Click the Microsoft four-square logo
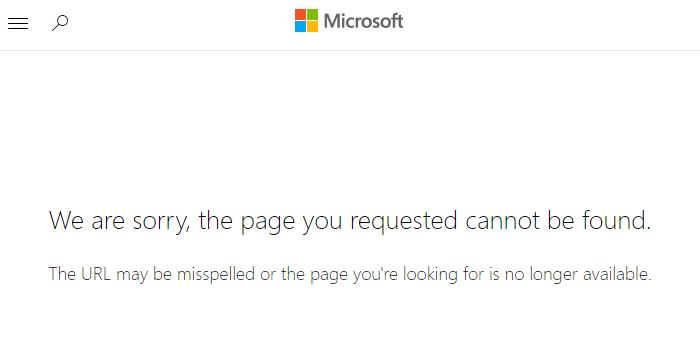The image size is (700, 362). (306, 21)
